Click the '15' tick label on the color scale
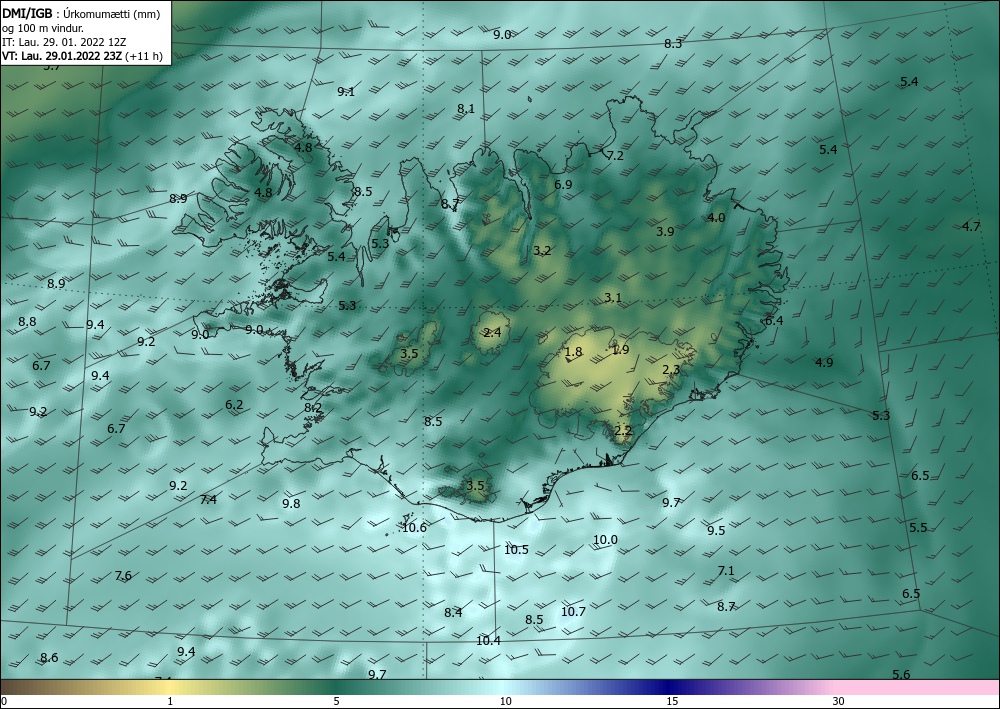This screenshot has width=1000, height=709. 672,701
